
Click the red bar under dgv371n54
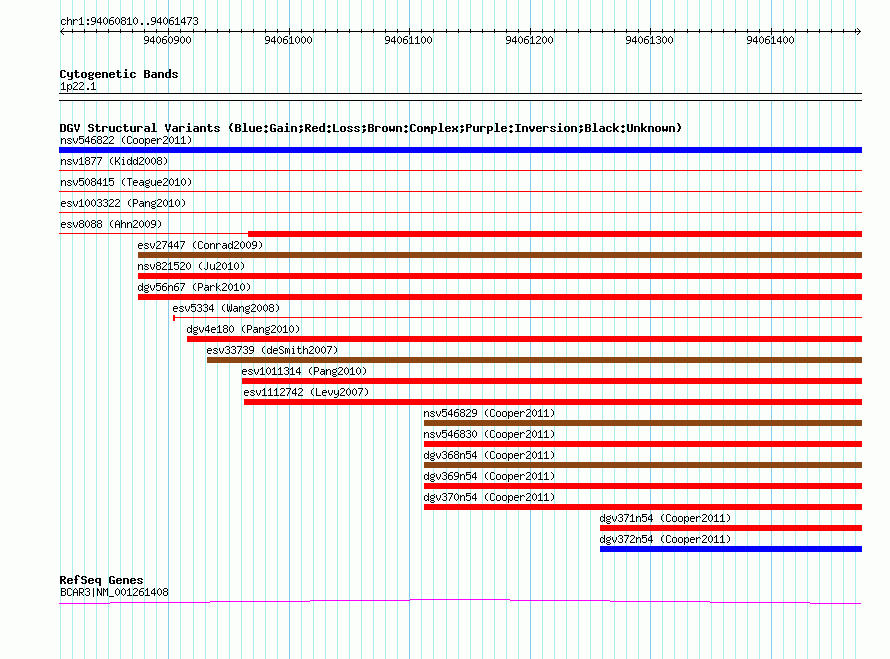(x=731, y=528)
